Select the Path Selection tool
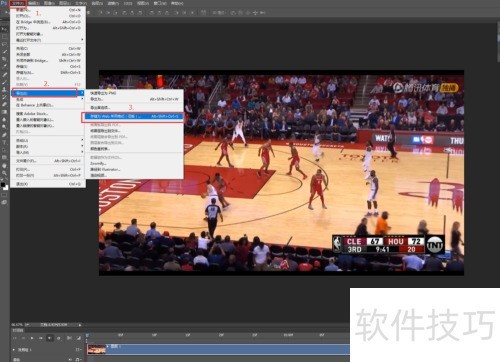Viewport: 500px width, 362px height. point(4,150)
